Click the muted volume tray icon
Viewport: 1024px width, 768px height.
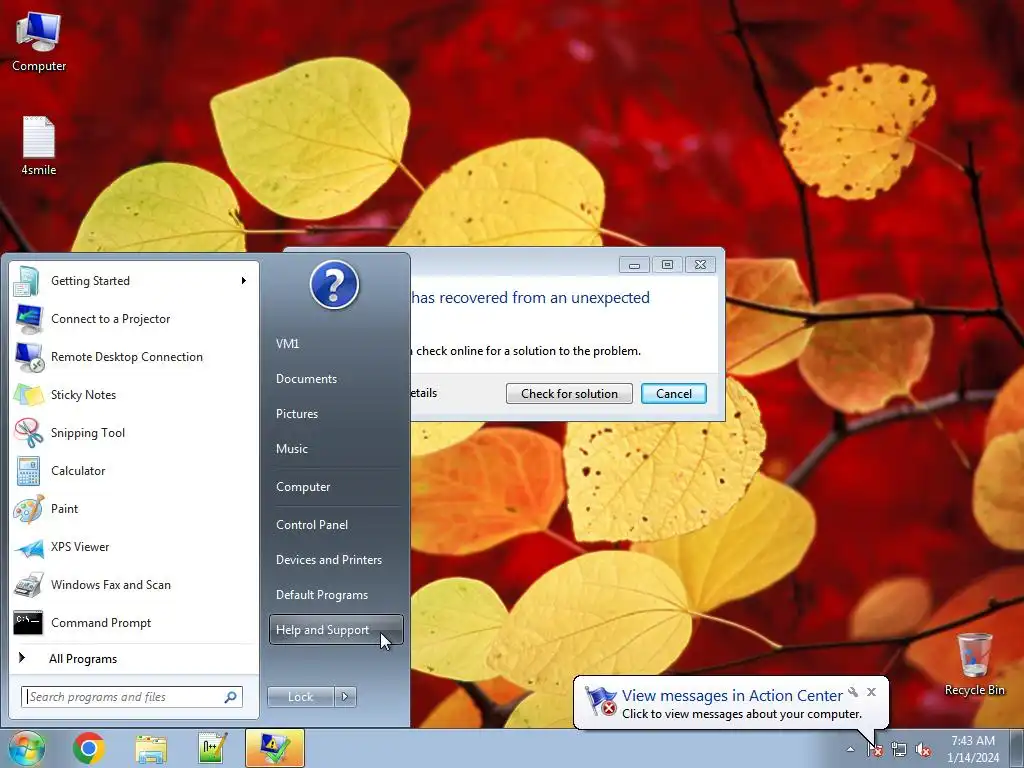coord(923,750)
